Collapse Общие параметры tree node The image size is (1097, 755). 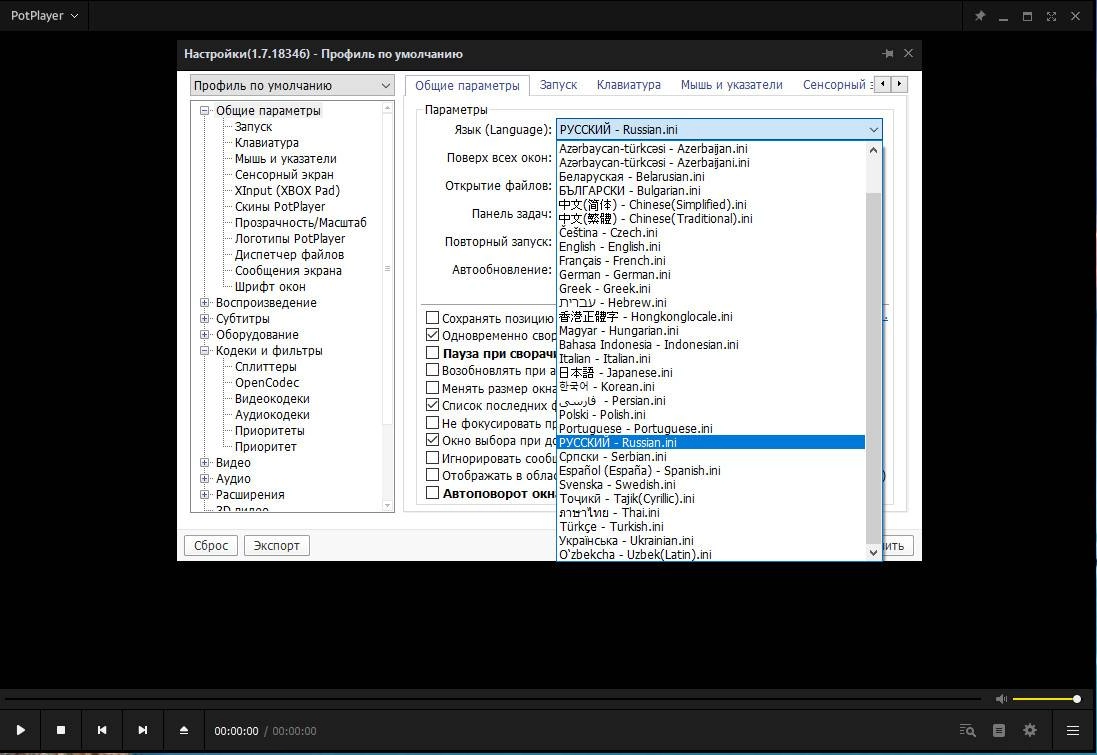click(205, 111)
